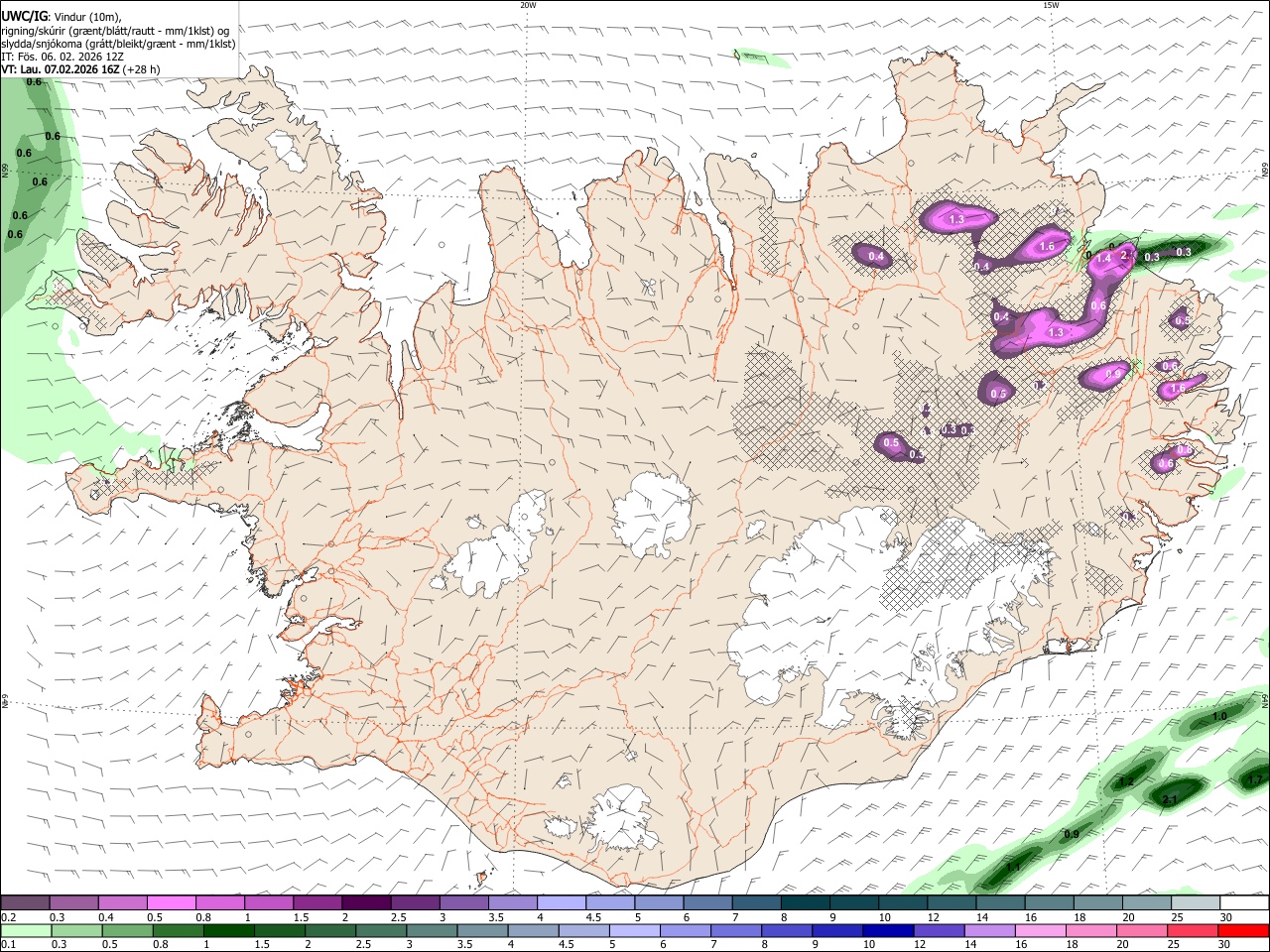
Task: Click the 2.1 rain value offshore
Action: click(x=1169, y=799)
